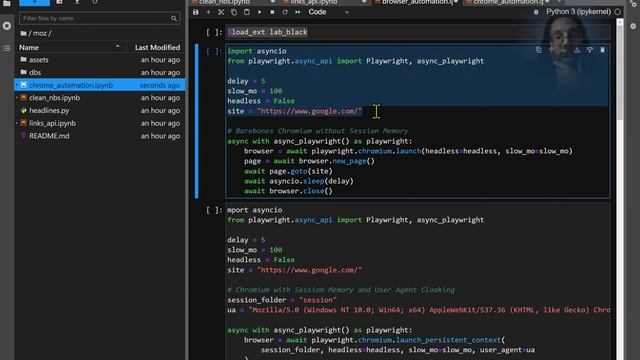Click the debugger bug icon near kernel name
Image resolution: width=640 pixels, height=360 pixels.
536,12
